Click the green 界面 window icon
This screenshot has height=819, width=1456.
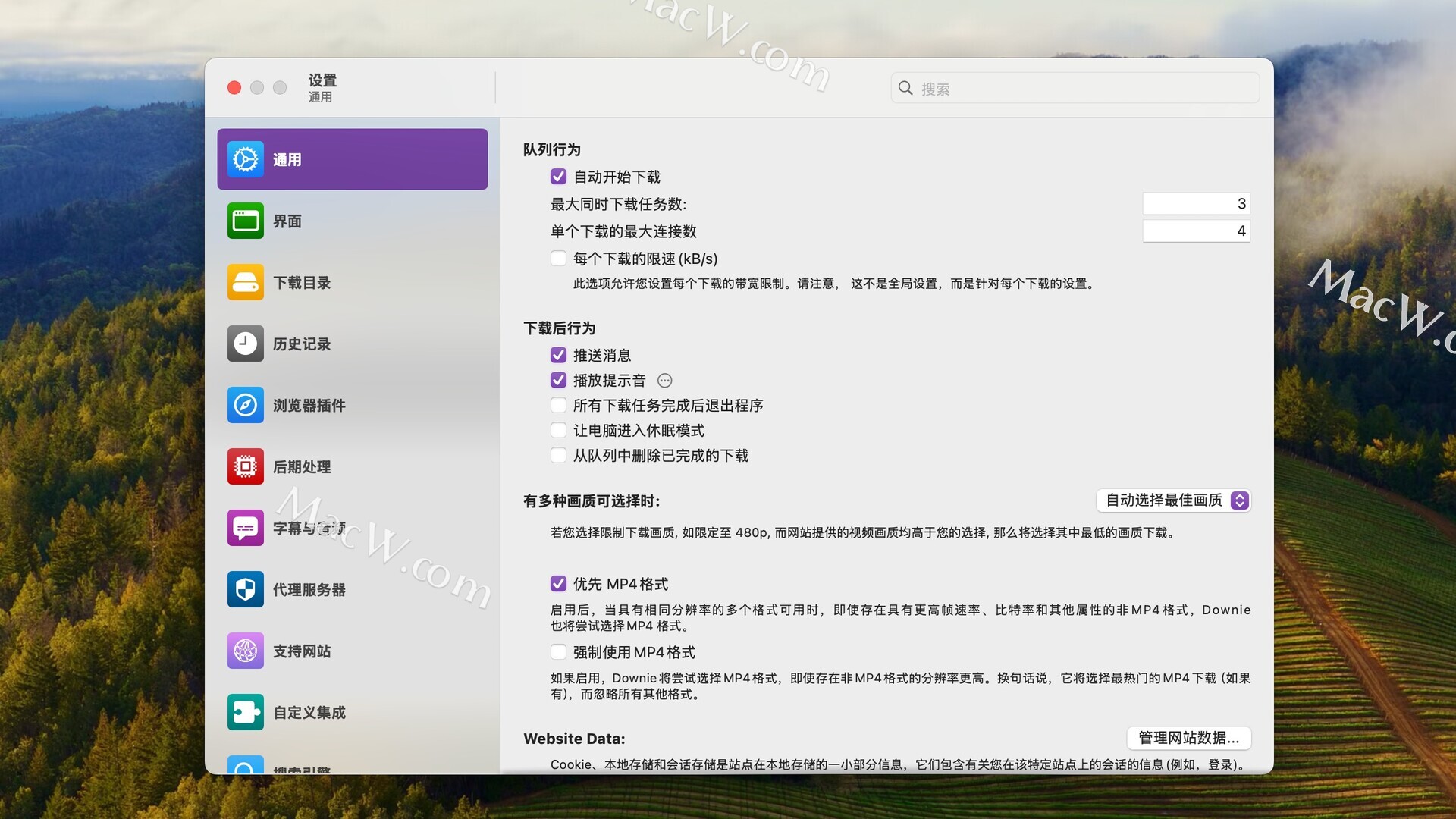245,221
